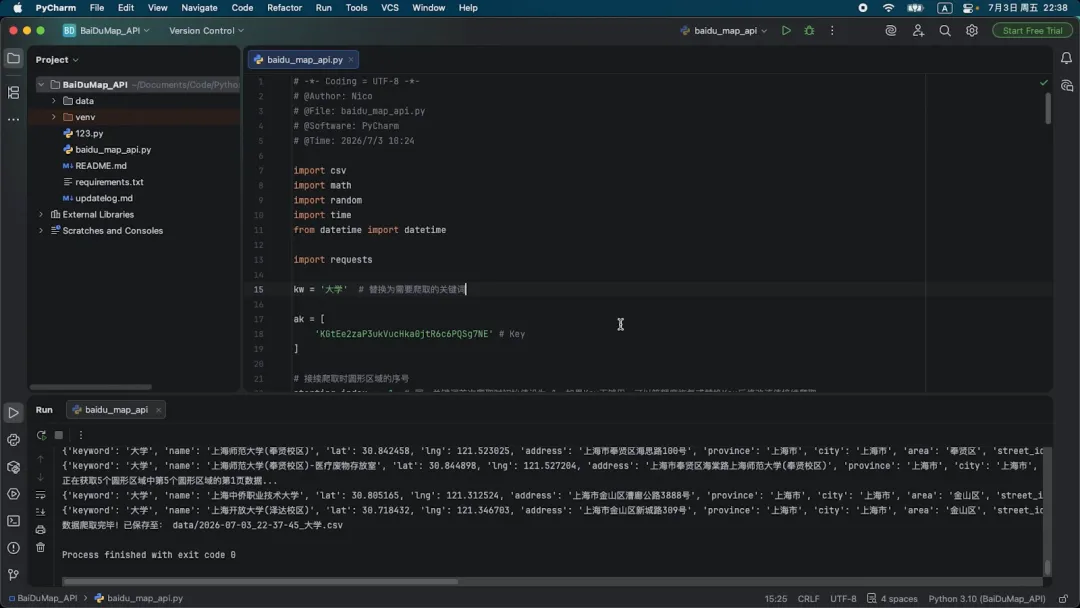The height and width of the screenshot is (608, 1080).
Task: Open the AI assistant swirl icon in toolbar
Action: [x=891, y=30]
